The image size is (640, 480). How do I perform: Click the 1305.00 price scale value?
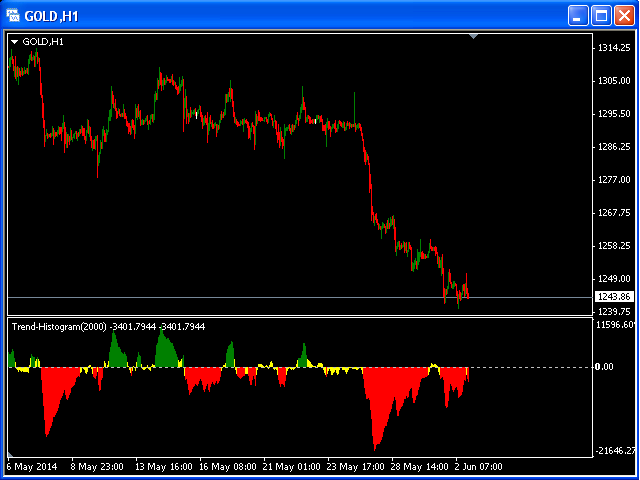click(x=615, y=81)
